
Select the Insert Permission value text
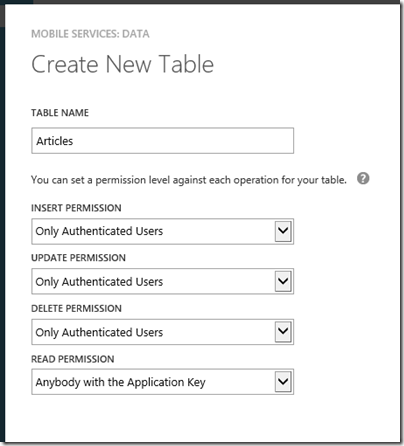pyautogui.click(x=99, y=231)
